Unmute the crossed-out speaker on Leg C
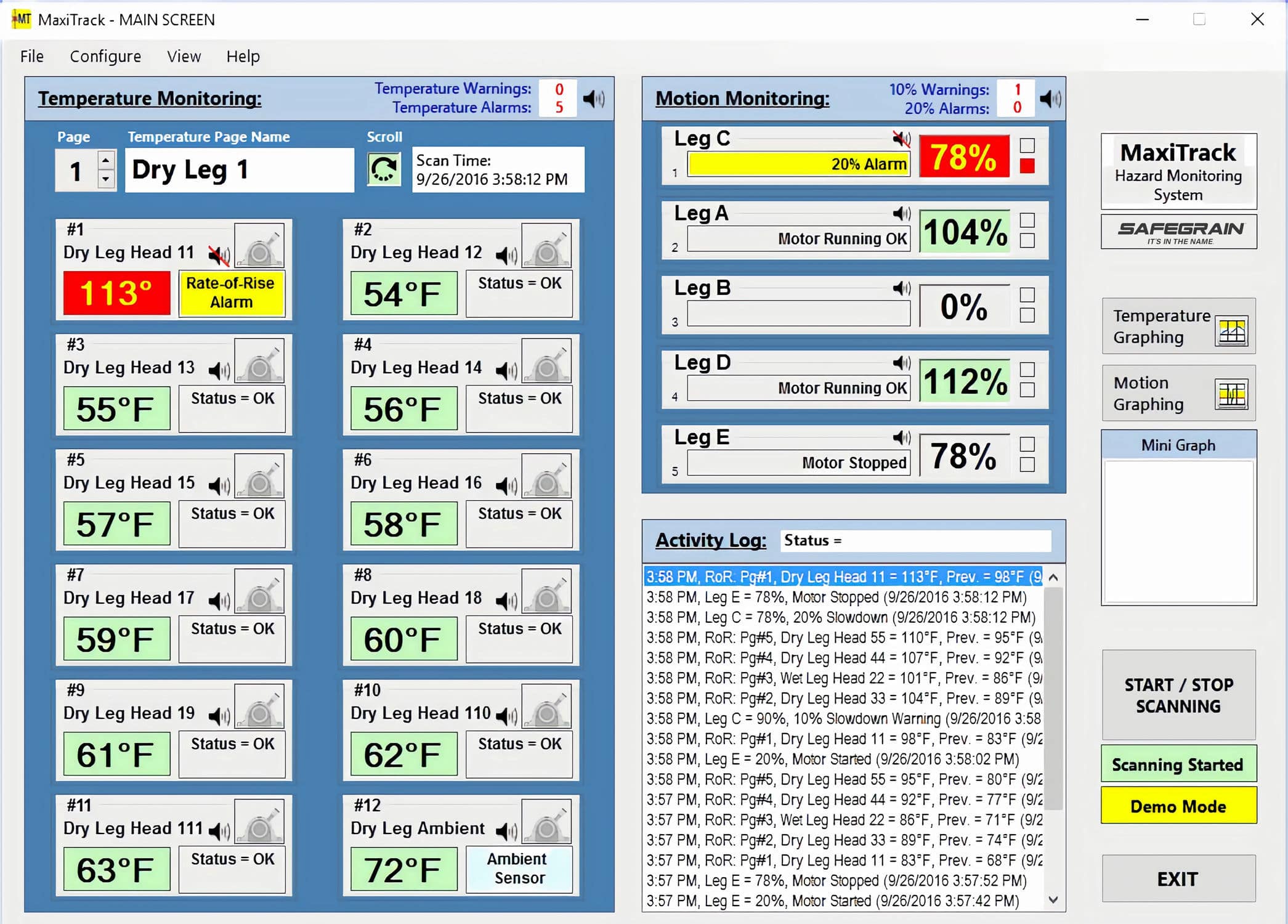This screenshot has height=924, width=1288. pos(901,139)
